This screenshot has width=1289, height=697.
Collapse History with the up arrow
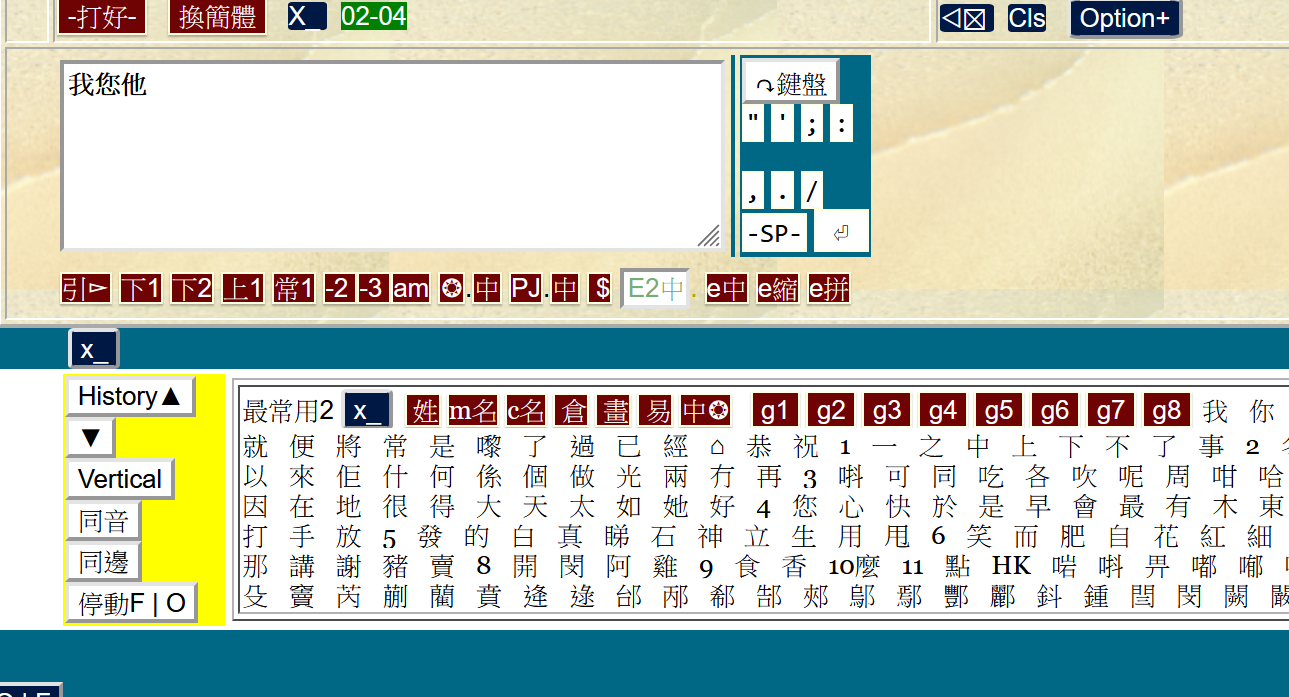(x=130, y=396)
